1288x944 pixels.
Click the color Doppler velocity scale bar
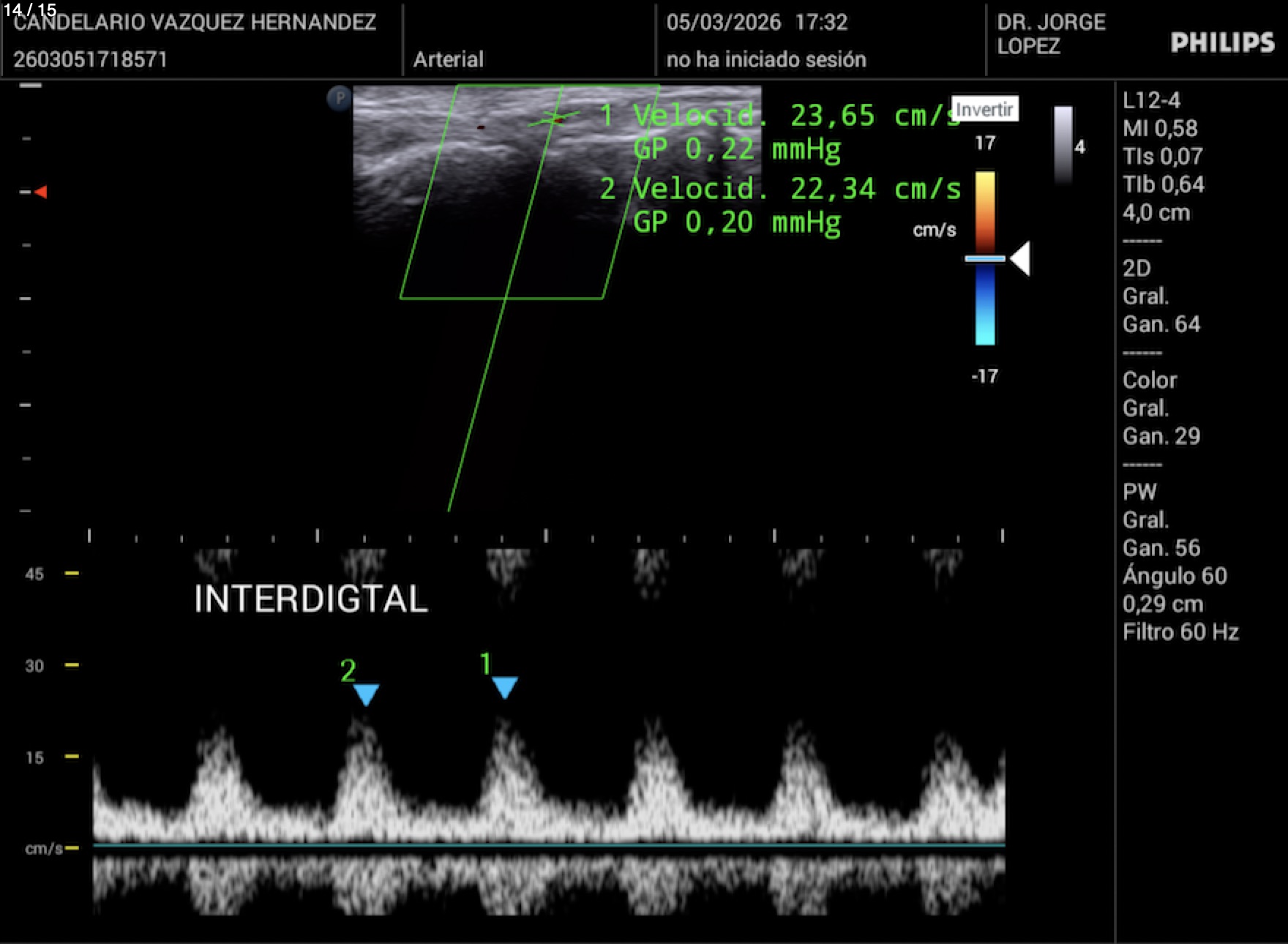985,258
